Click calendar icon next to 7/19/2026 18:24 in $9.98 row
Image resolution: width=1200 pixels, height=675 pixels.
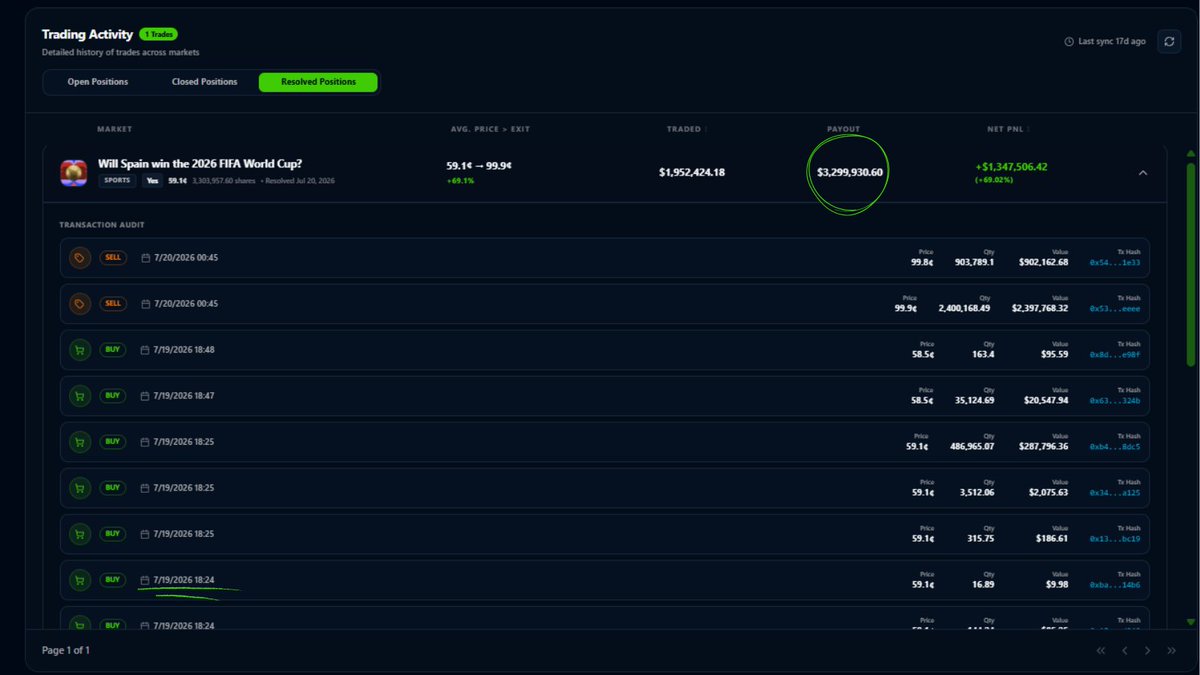[x=145, y=580]
